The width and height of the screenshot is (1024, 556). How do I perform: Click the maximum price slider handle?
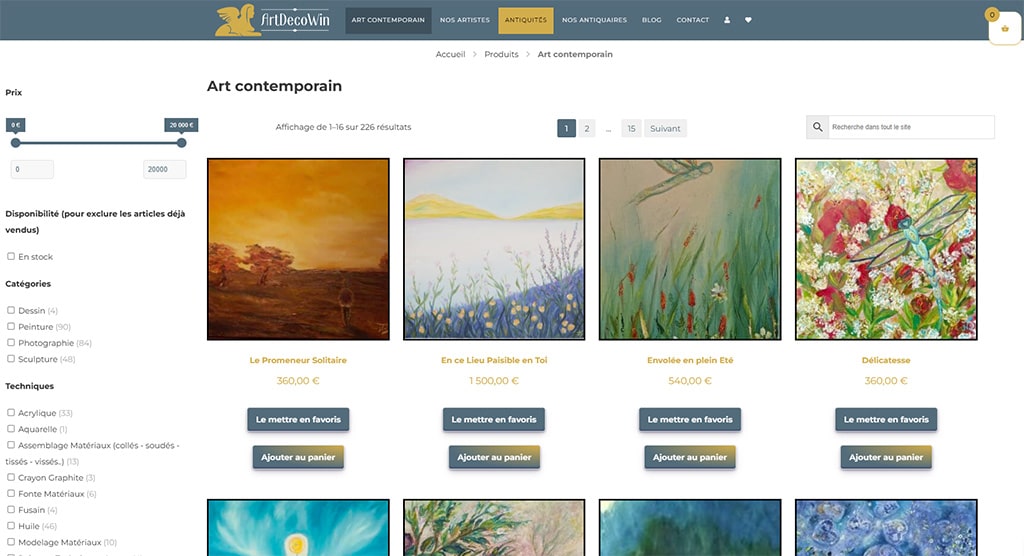tap(182, 142)
